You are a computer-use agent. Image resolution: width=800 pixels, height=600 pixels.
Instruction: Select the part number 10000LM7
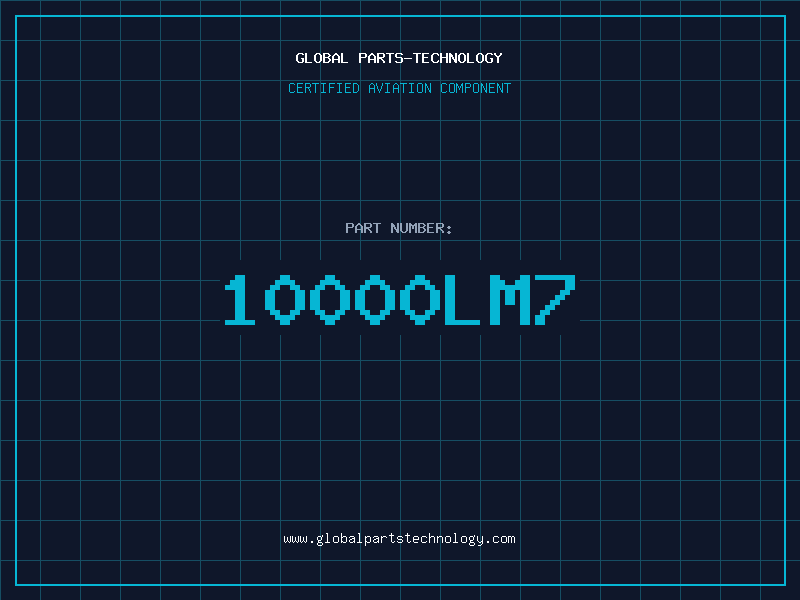[x=400, y=299]
